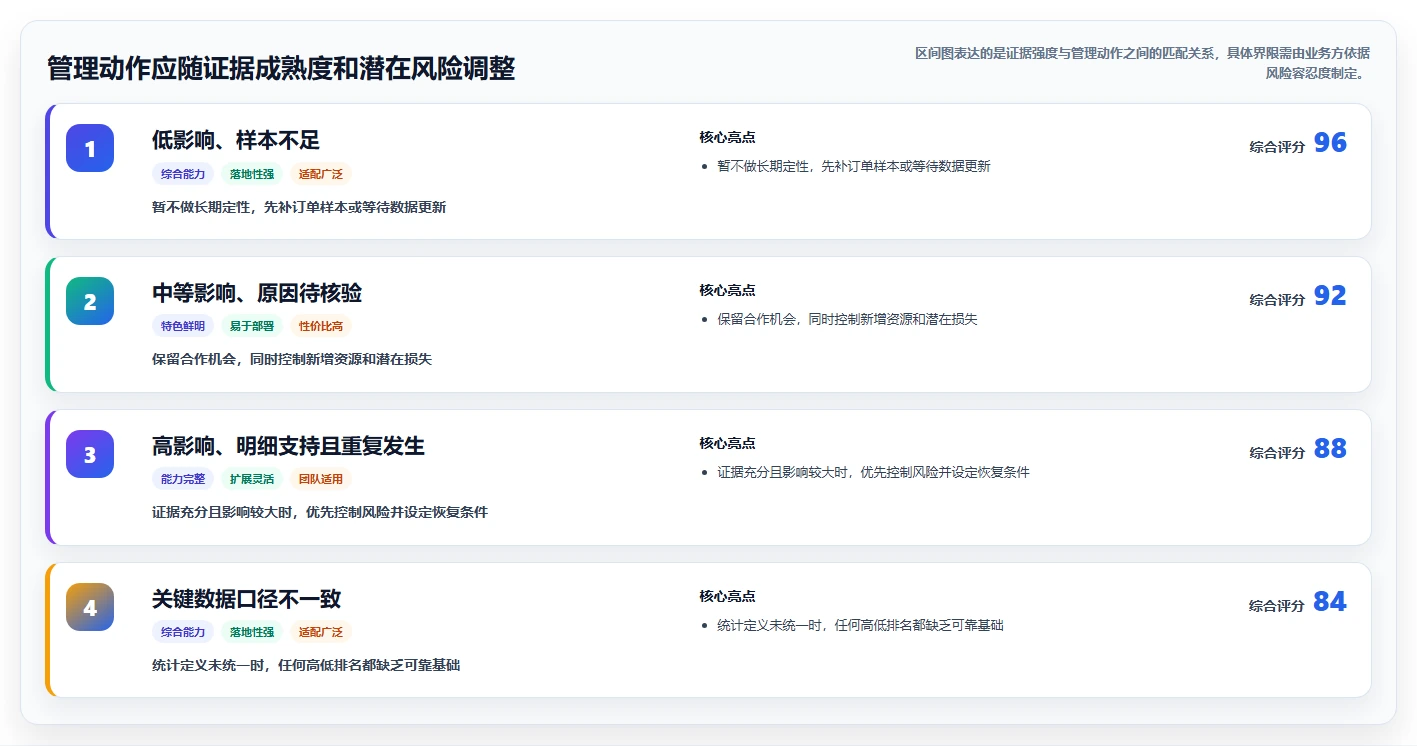Select the page title 管理动作应随证据成熟度和潜在风险调整

(x=281, y=68)
